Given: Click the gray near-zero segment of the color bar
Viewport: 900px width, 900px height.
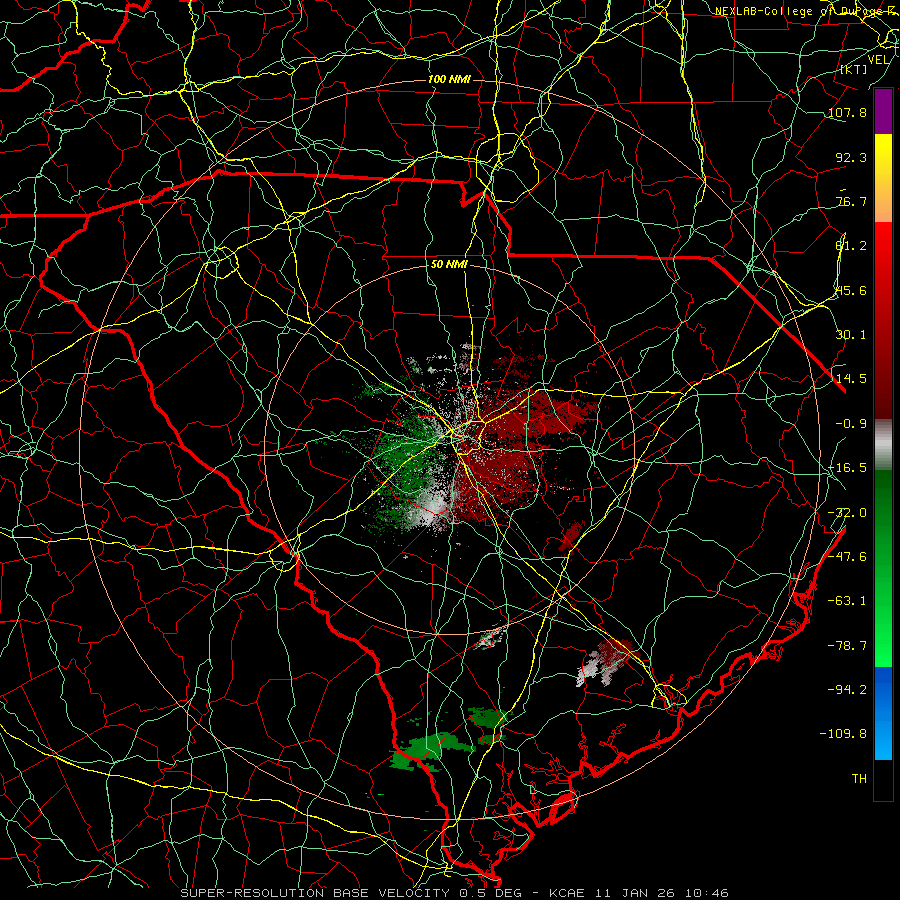Looking at the screenshot, I should 883,444.
